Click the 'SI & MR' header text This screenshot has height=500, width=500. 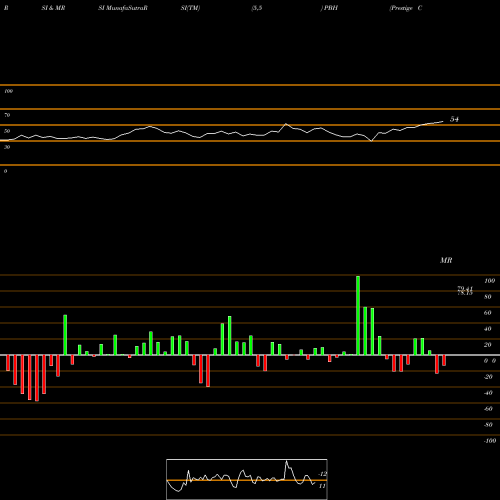(x=53, y=8)
